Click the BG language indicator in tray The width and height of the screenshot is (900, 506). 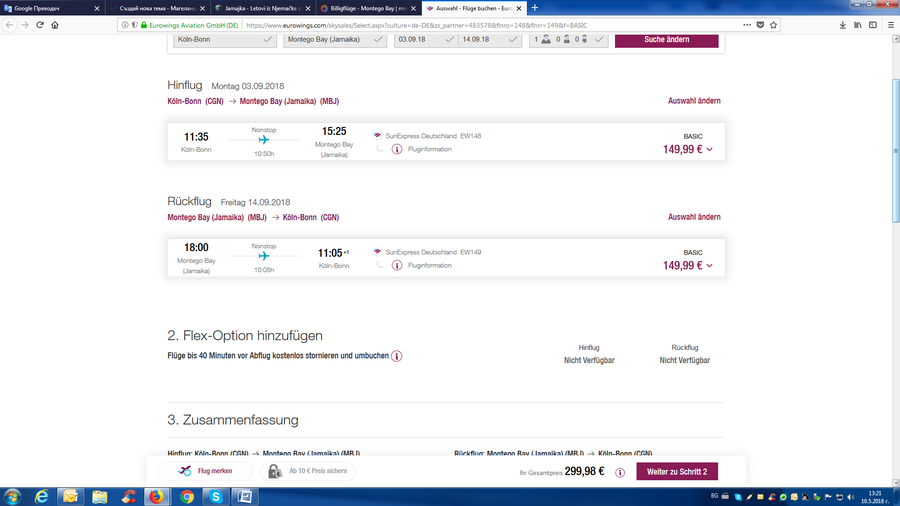click(714, 496)
